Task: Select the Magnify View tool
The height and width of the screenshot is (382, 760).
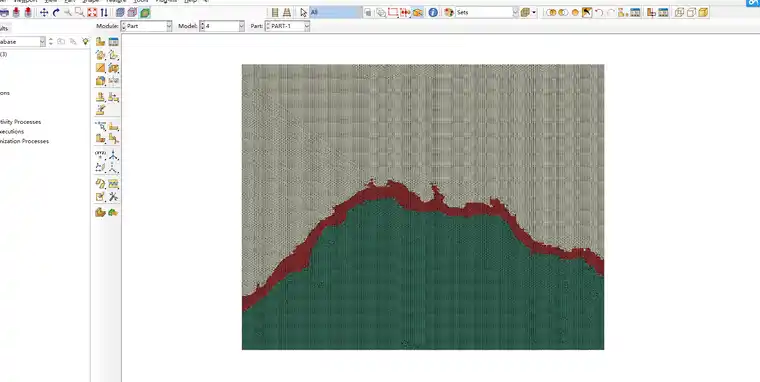Action: tap(68, 13)
